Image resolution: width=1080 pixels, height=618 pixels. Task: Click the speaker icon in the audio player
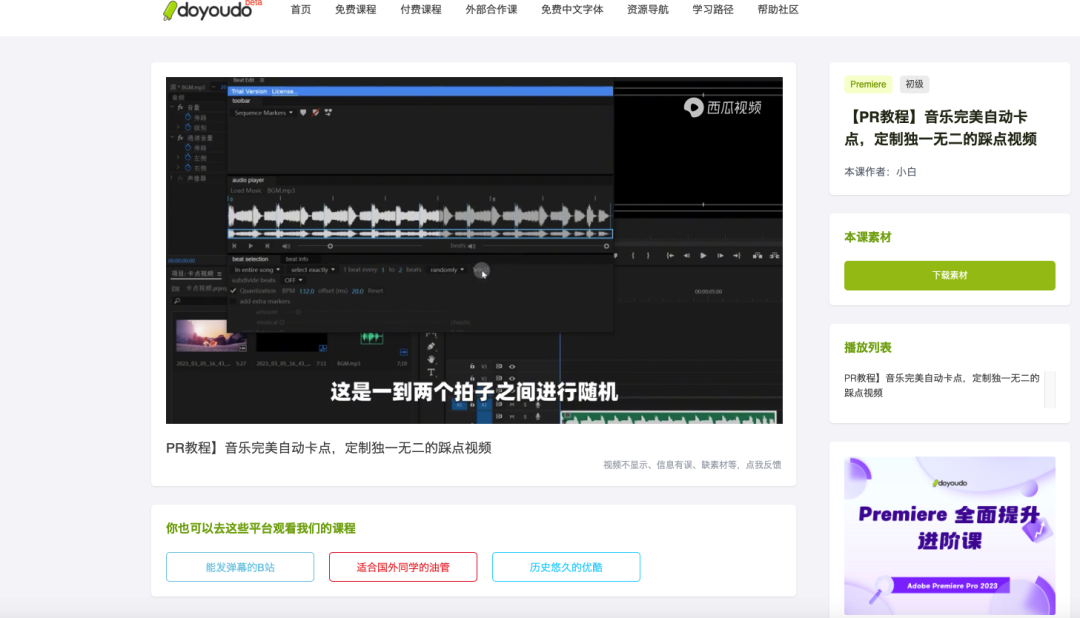tap(286, 245)
